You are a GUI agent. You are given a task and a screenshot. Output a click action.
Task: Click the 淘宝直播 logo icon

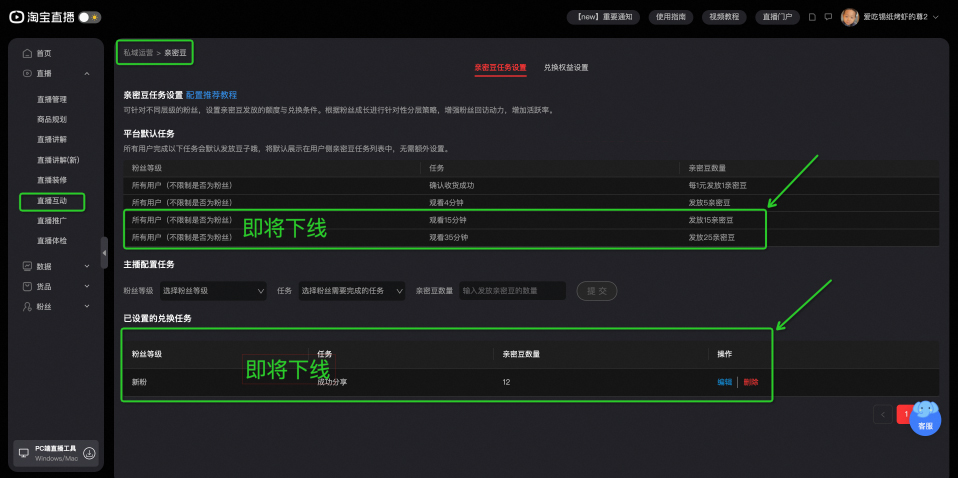(x=16, y=17)
